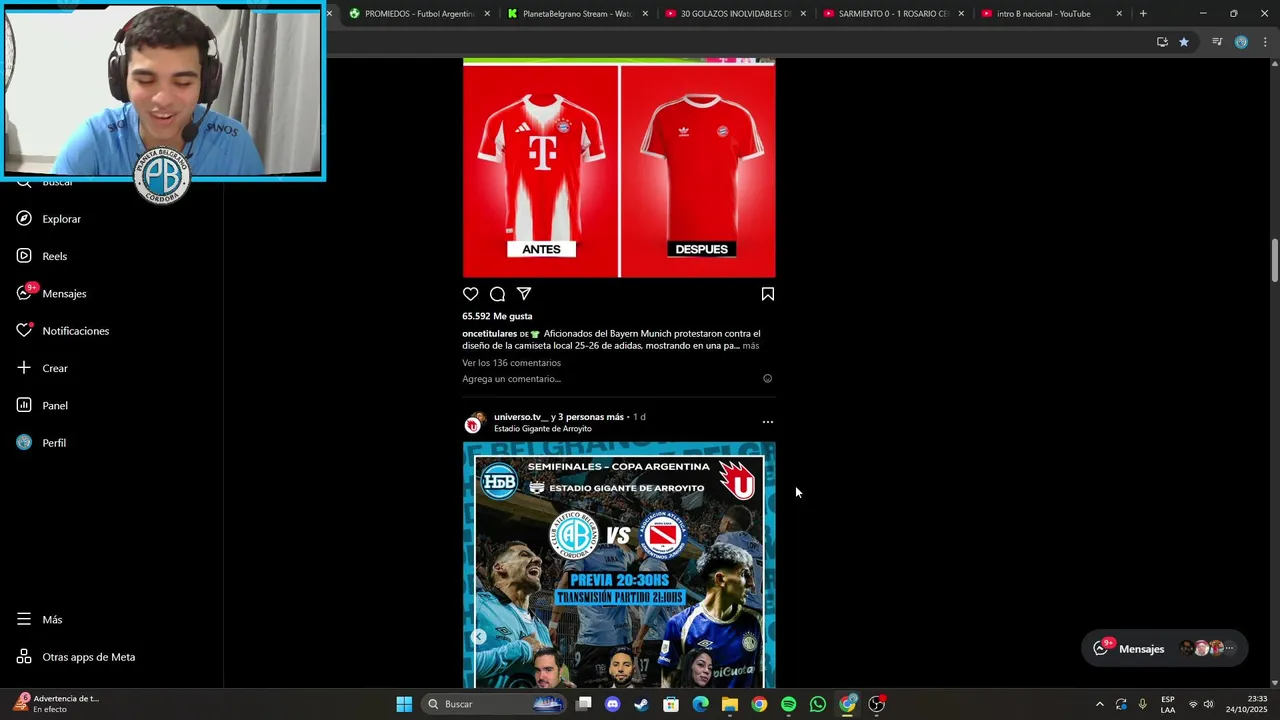Click the '65.592 Me gusta' count
Image resolution: width=1280 pixels, height=720 pixels.
click(497, 316)
